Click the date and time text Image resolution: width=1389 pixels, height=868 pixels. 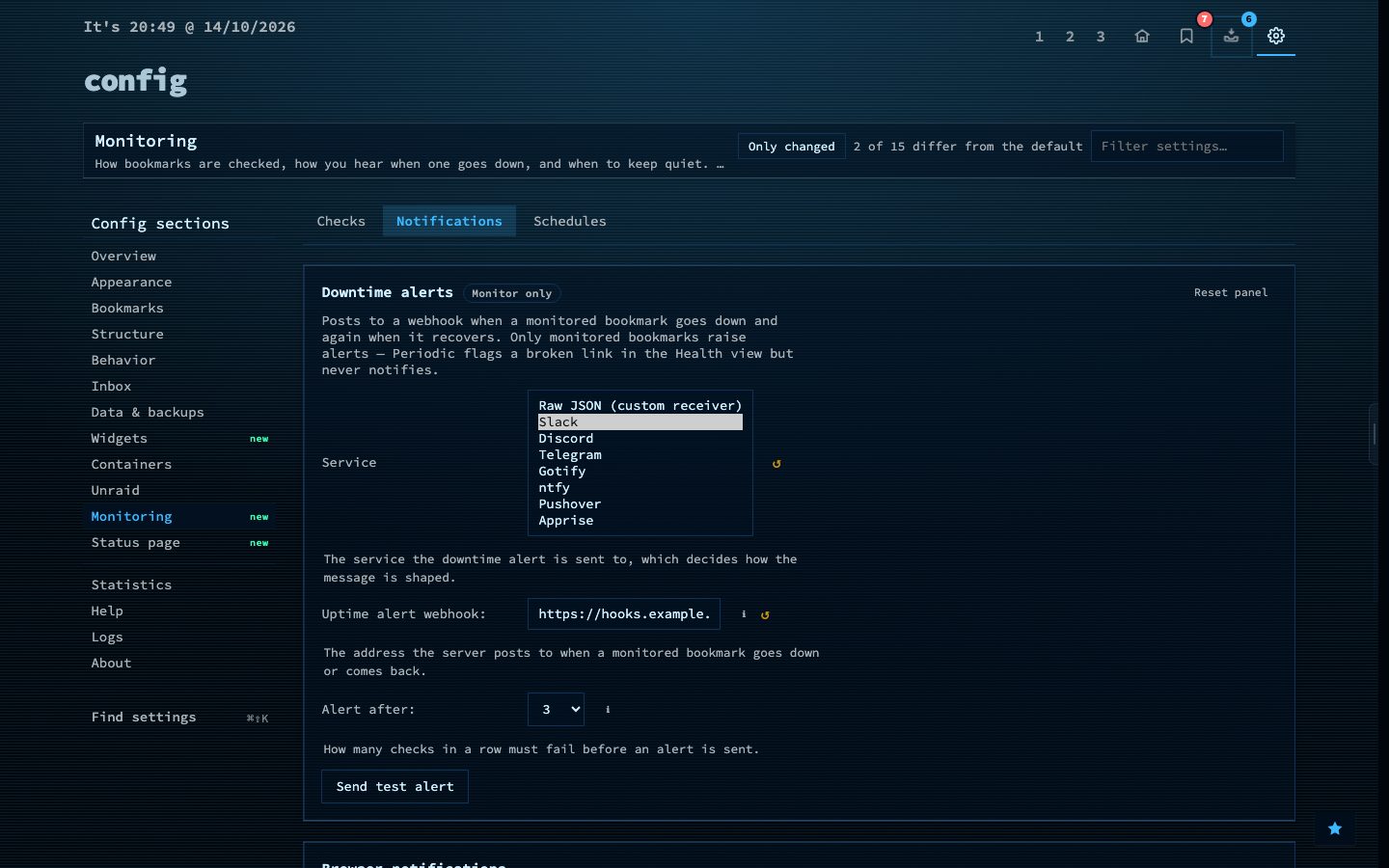pyautogui.click(x=189, y=27)
